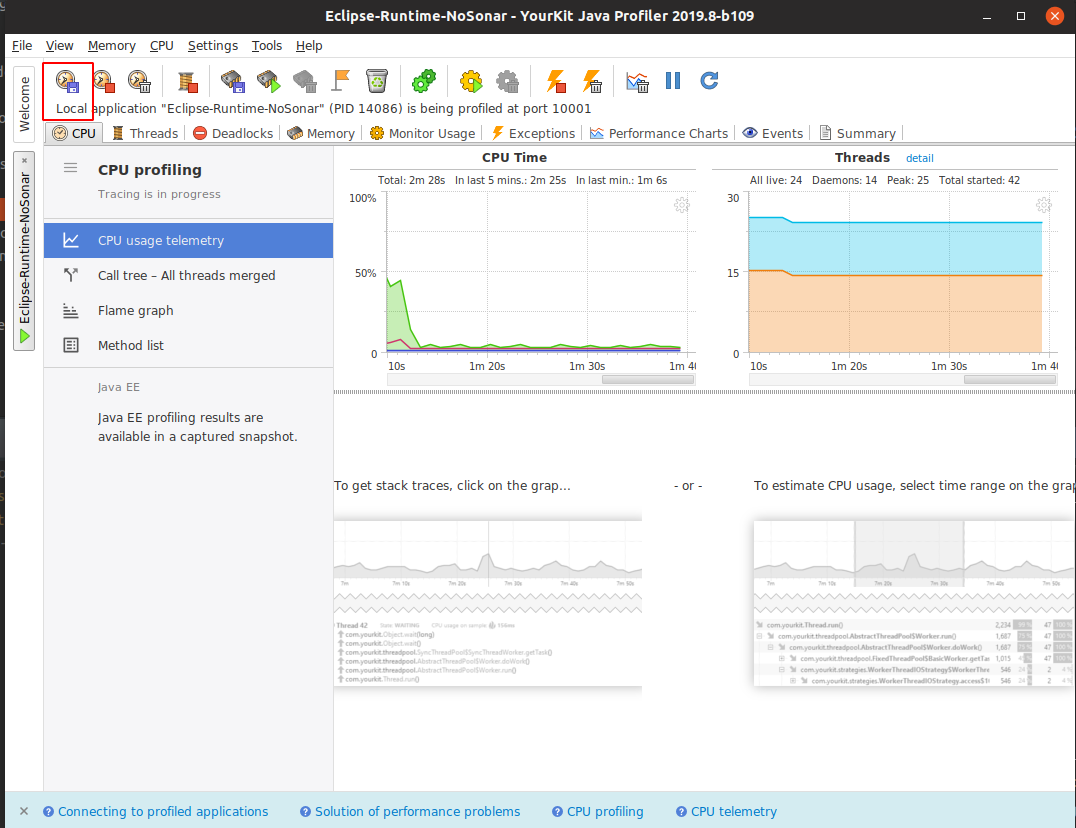Select the CPU tab

(x=74, y=133)
